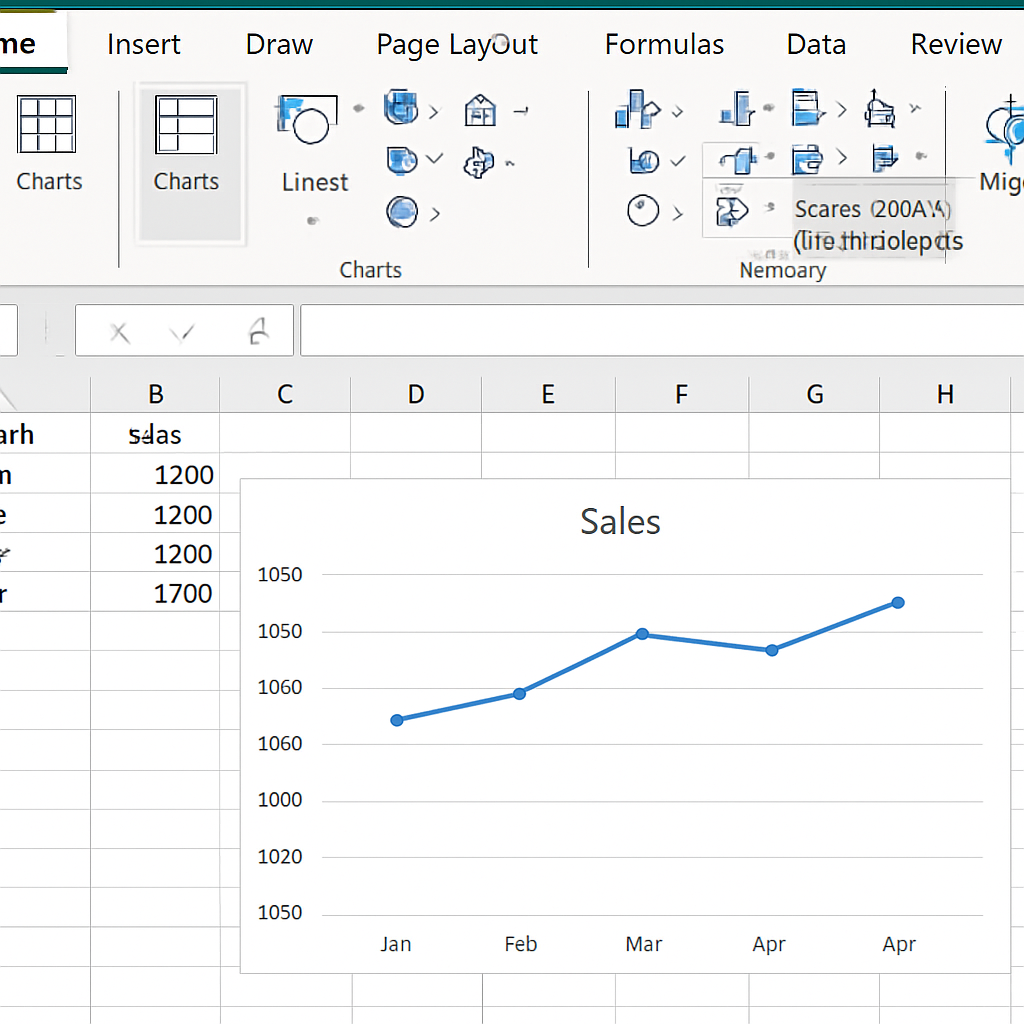Click the "Jan" axis label
Viewport: 1024px width, 1024px height.
point(396,944)
